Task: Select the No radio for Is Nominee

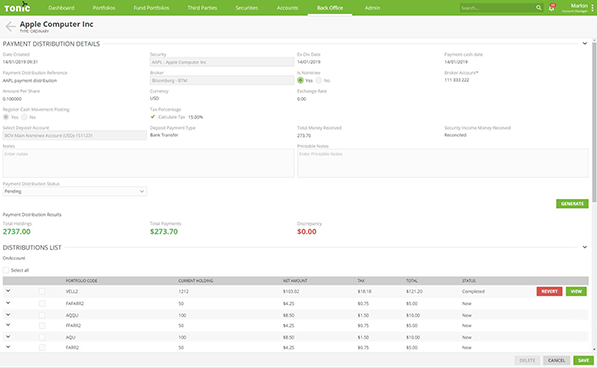Action: coord(319,80)
